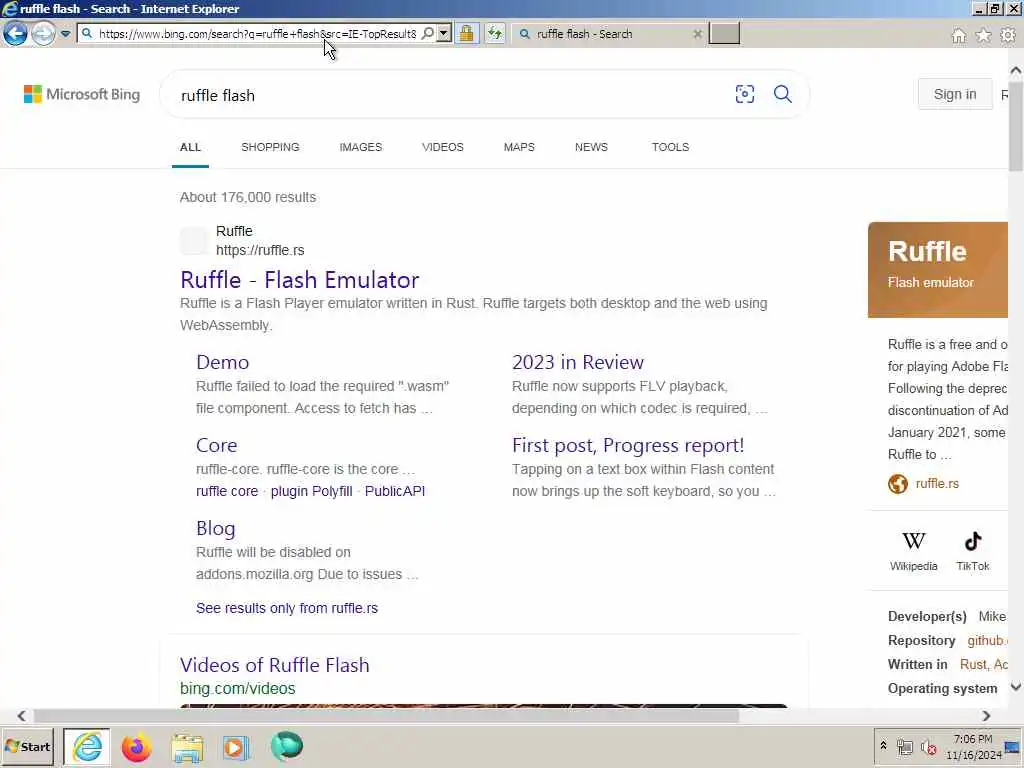1024x768 pixels.
Task: Click the IE Home icon
Action: tap(958, 35)
